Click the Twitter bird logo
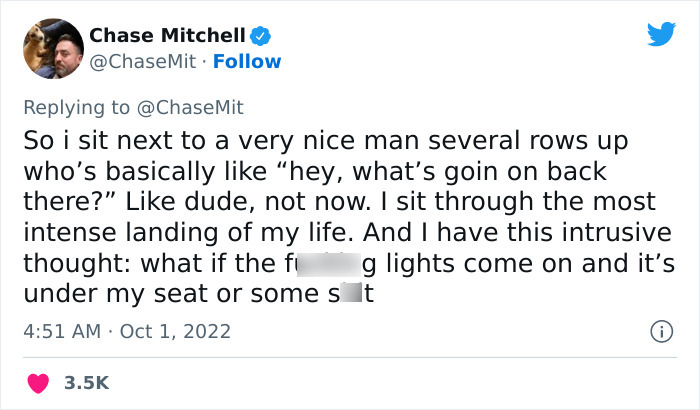 point(661,34)
